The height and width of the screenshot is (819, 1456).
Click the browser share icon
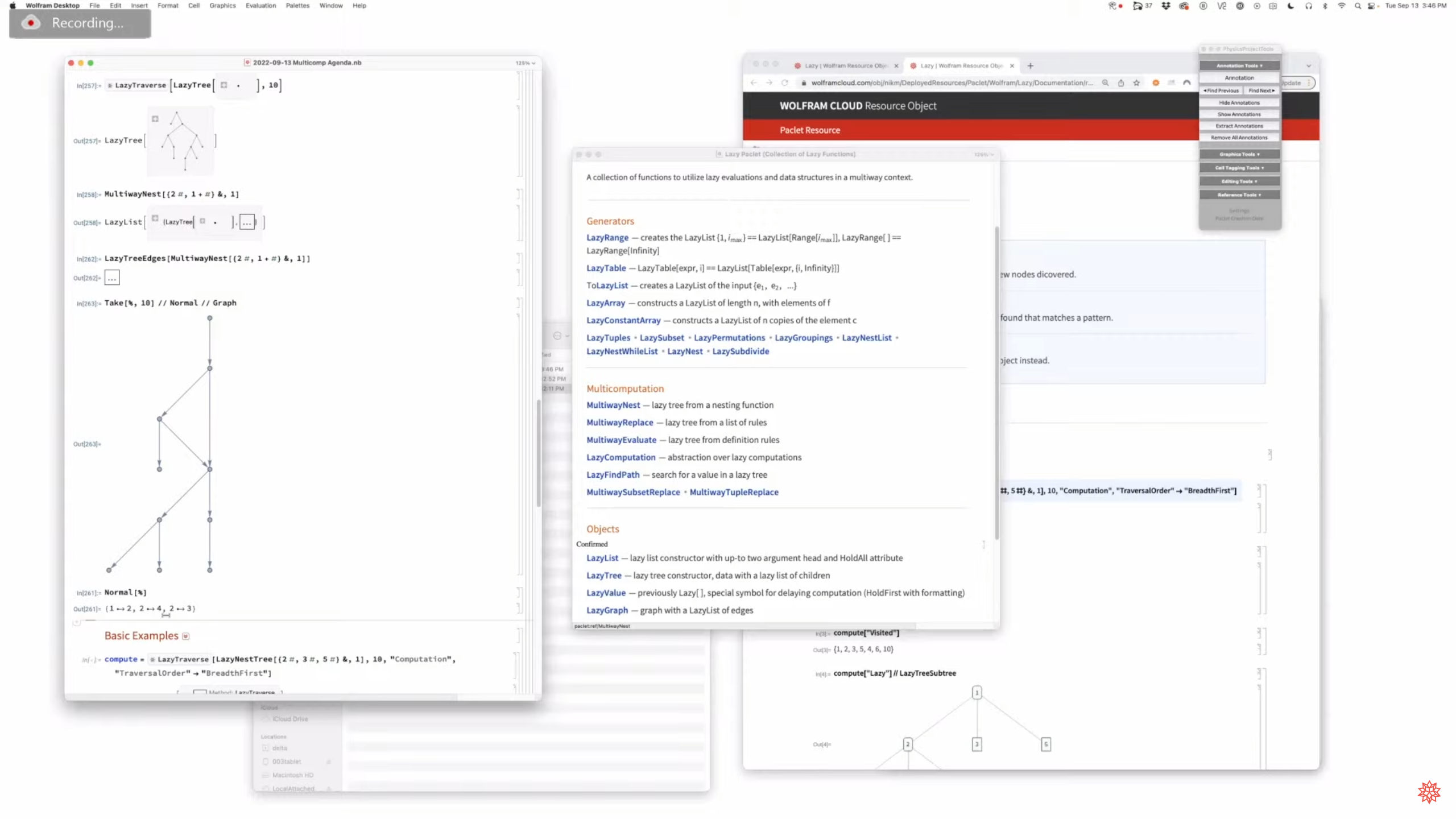tap(1121, 83)
